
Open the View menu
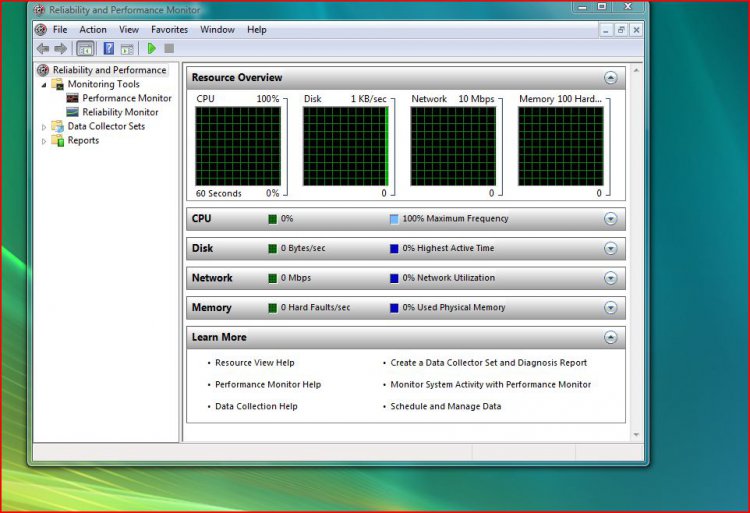click(x=129, y=30)
